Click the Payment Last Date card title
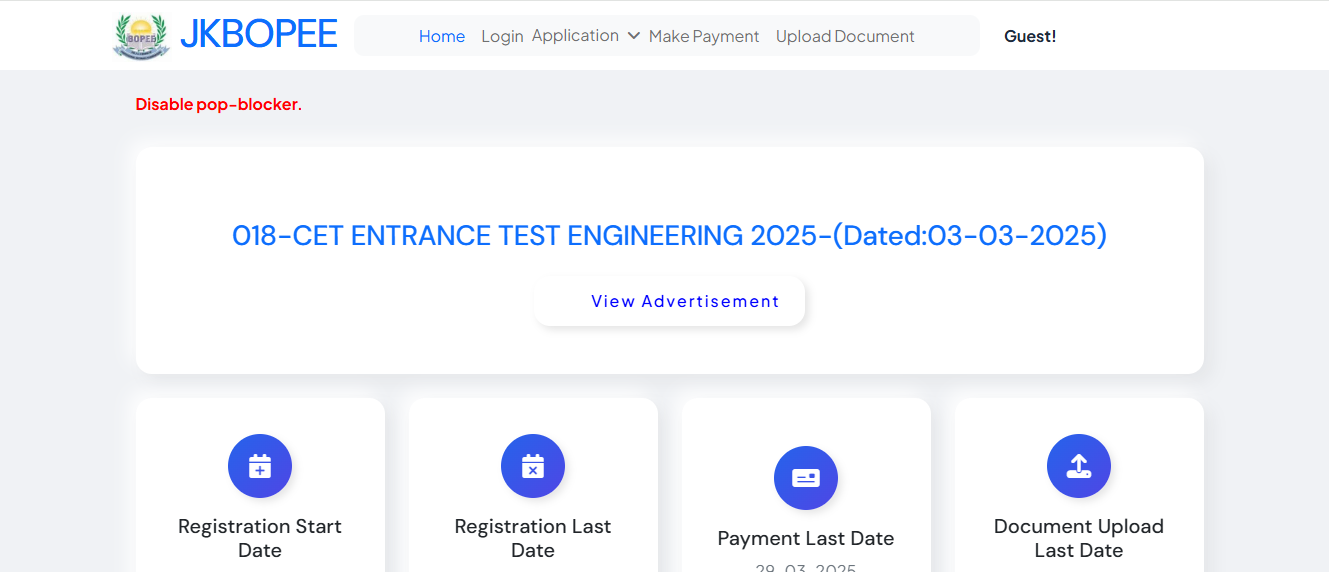Image resolution: width=1329 pixels, height=572 pixels. [806, 538]
